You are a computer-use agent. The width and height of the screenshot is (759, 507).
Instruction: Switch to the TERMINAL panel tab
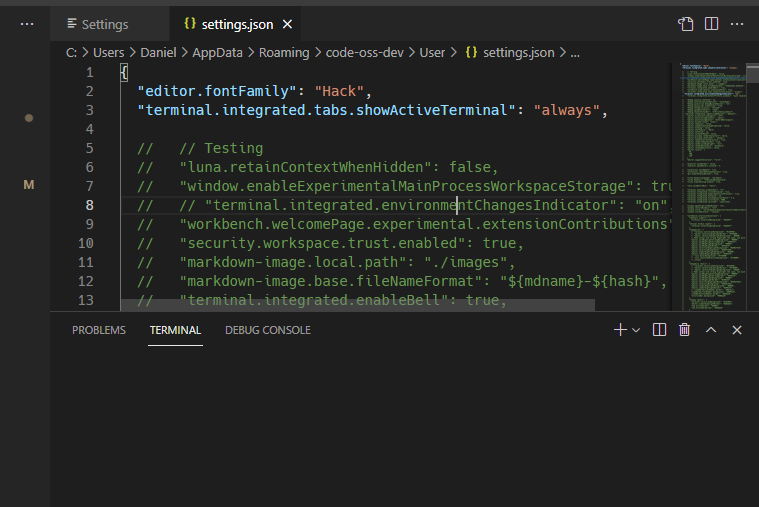[175, 330]
